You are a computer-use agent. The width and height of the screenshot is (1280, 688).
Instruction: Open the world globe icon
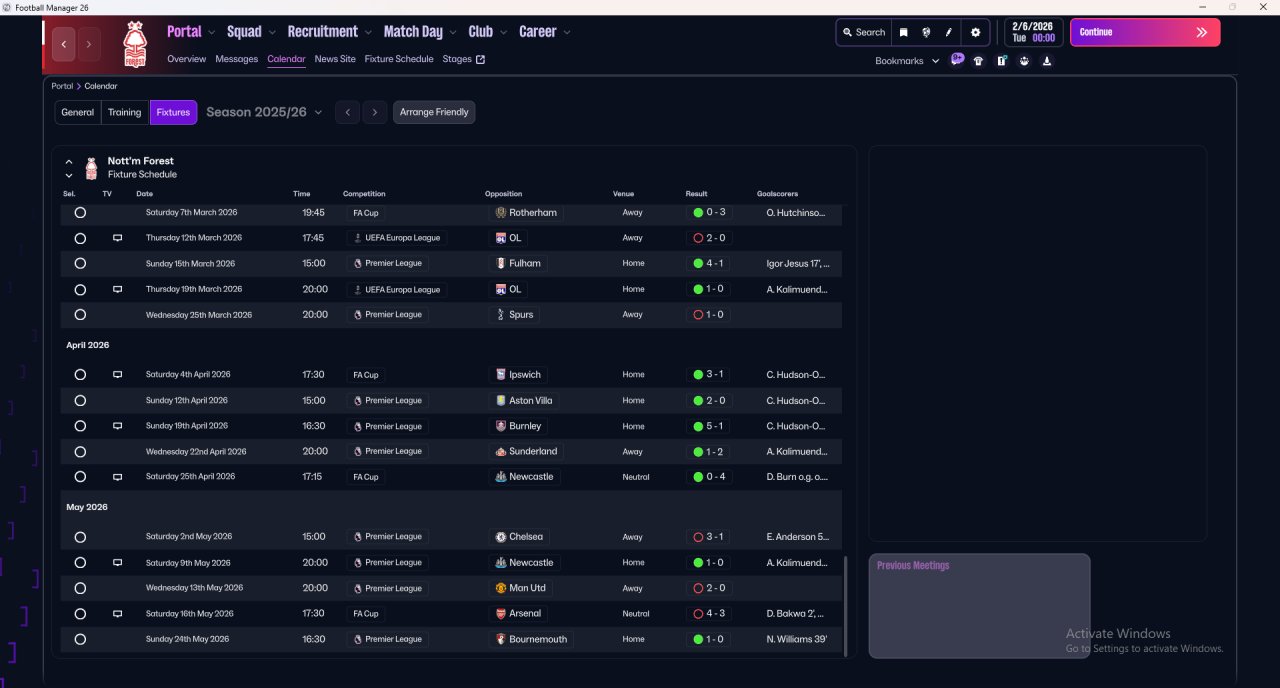click(x=926, y=32)
